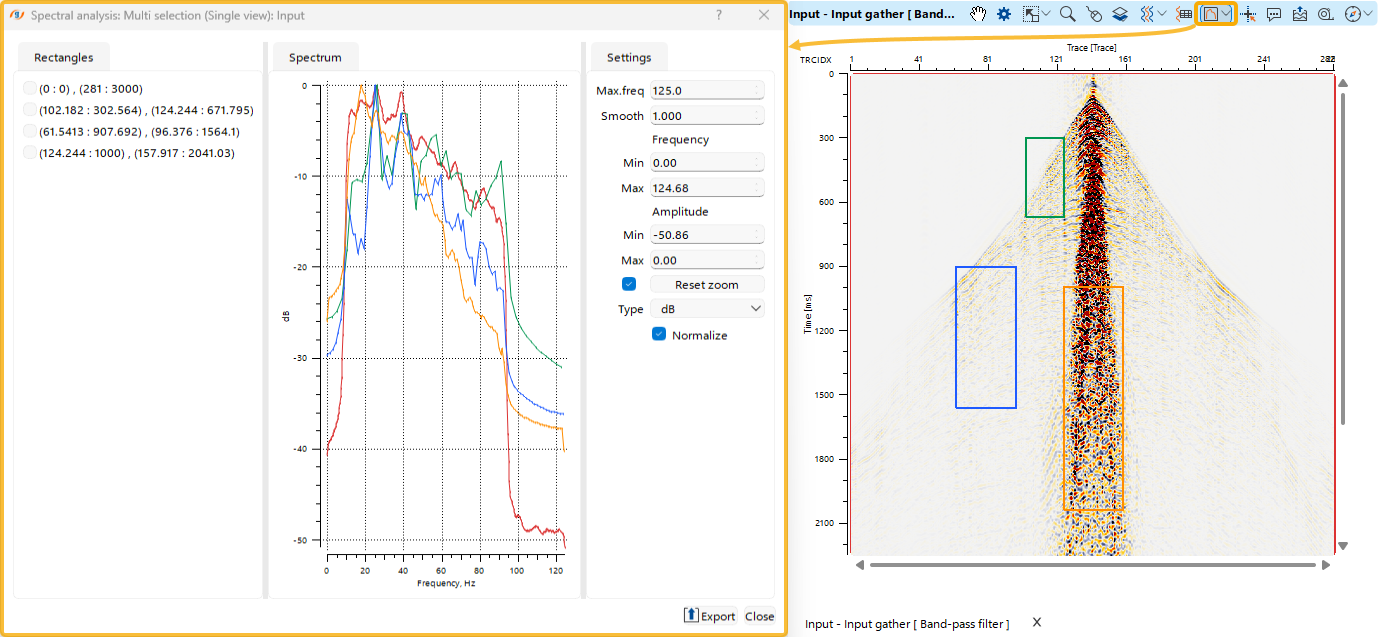Open the annotation comment tool
This screenshot has width=1379, height=637.
pos(1275,14)
